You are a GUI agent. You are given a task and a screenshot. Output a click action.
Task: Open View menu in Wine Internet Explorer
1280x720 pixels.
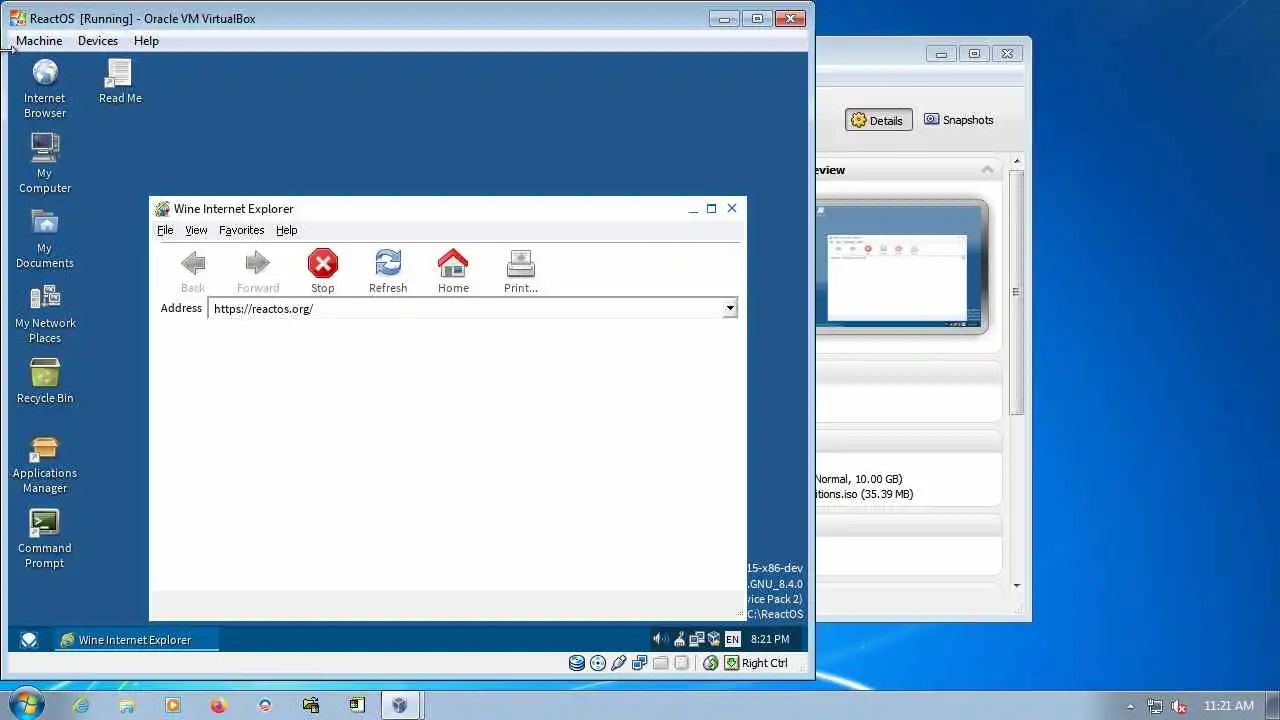[196, 230]
